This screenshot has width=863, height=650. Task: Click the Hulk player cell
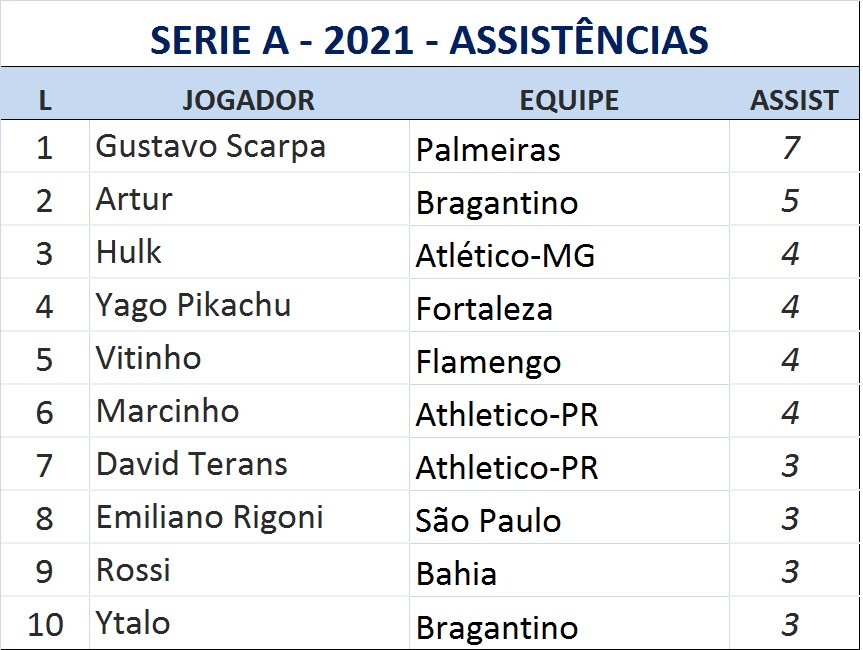[129, 253]
